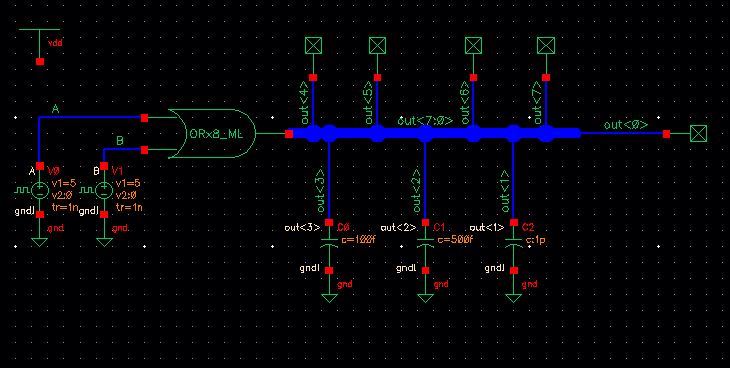This screenshot has height=368, width=730.
Task: Click the ground symbol below V0
Action: coord(40,242)
